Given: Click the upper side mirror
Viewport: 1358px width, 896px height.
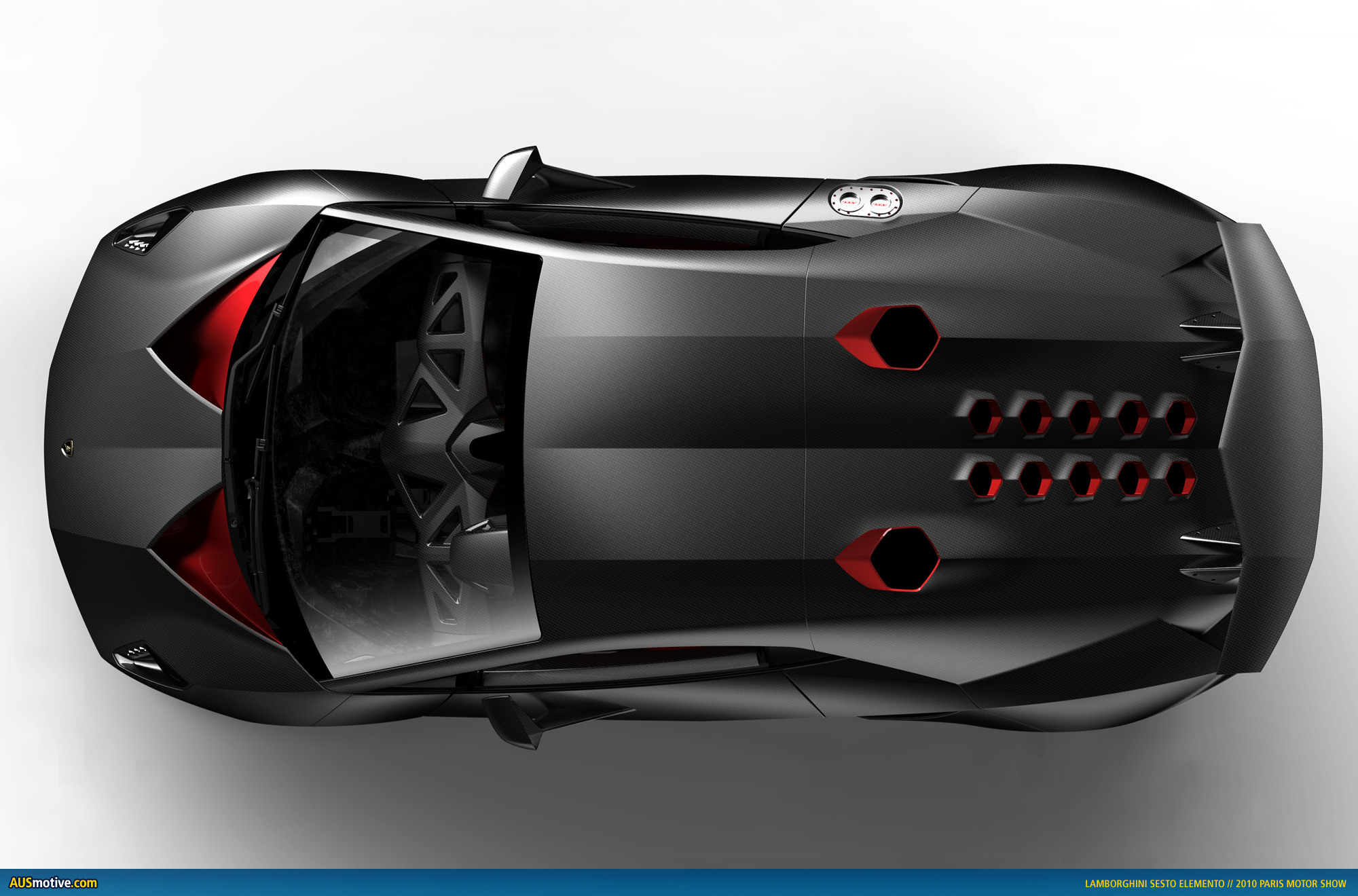Looking at the screenshot, I should (x=514, y=172).
